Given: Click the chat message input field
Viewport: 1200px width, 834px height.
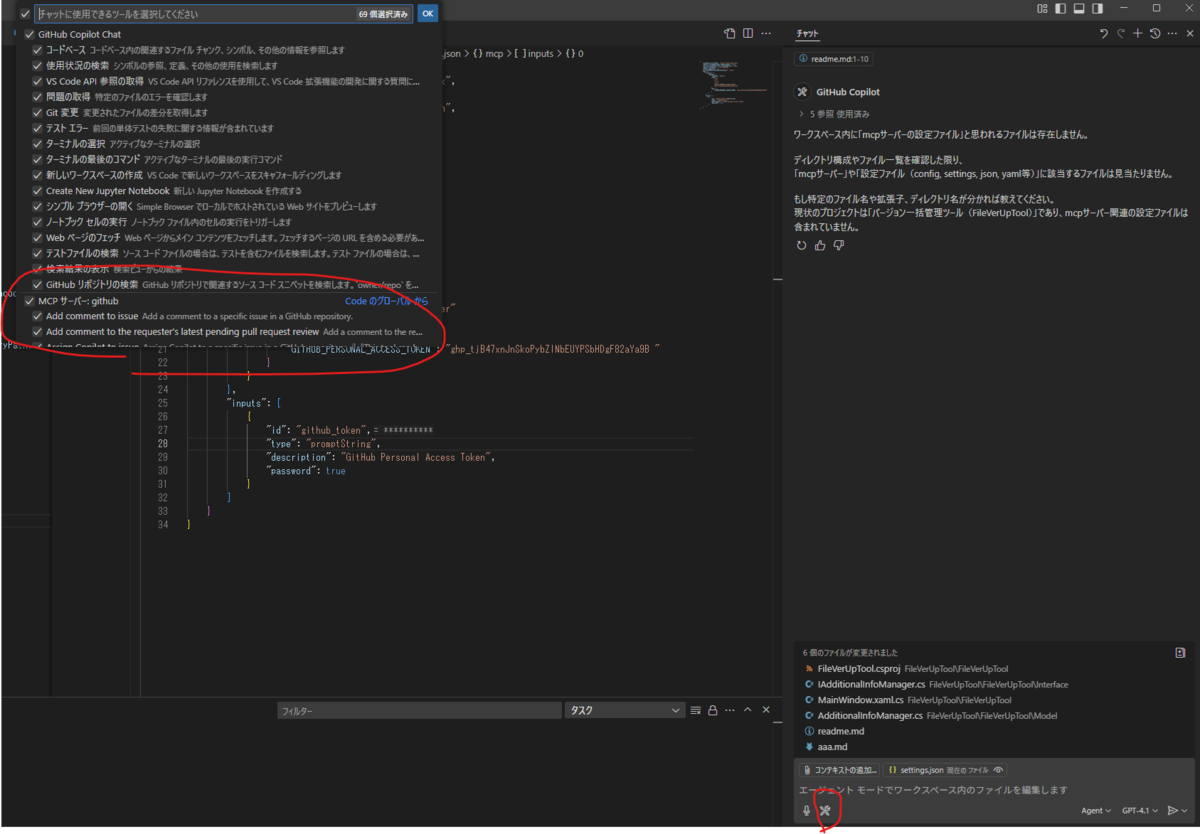Looking at the screenshot, I should 996,790.
